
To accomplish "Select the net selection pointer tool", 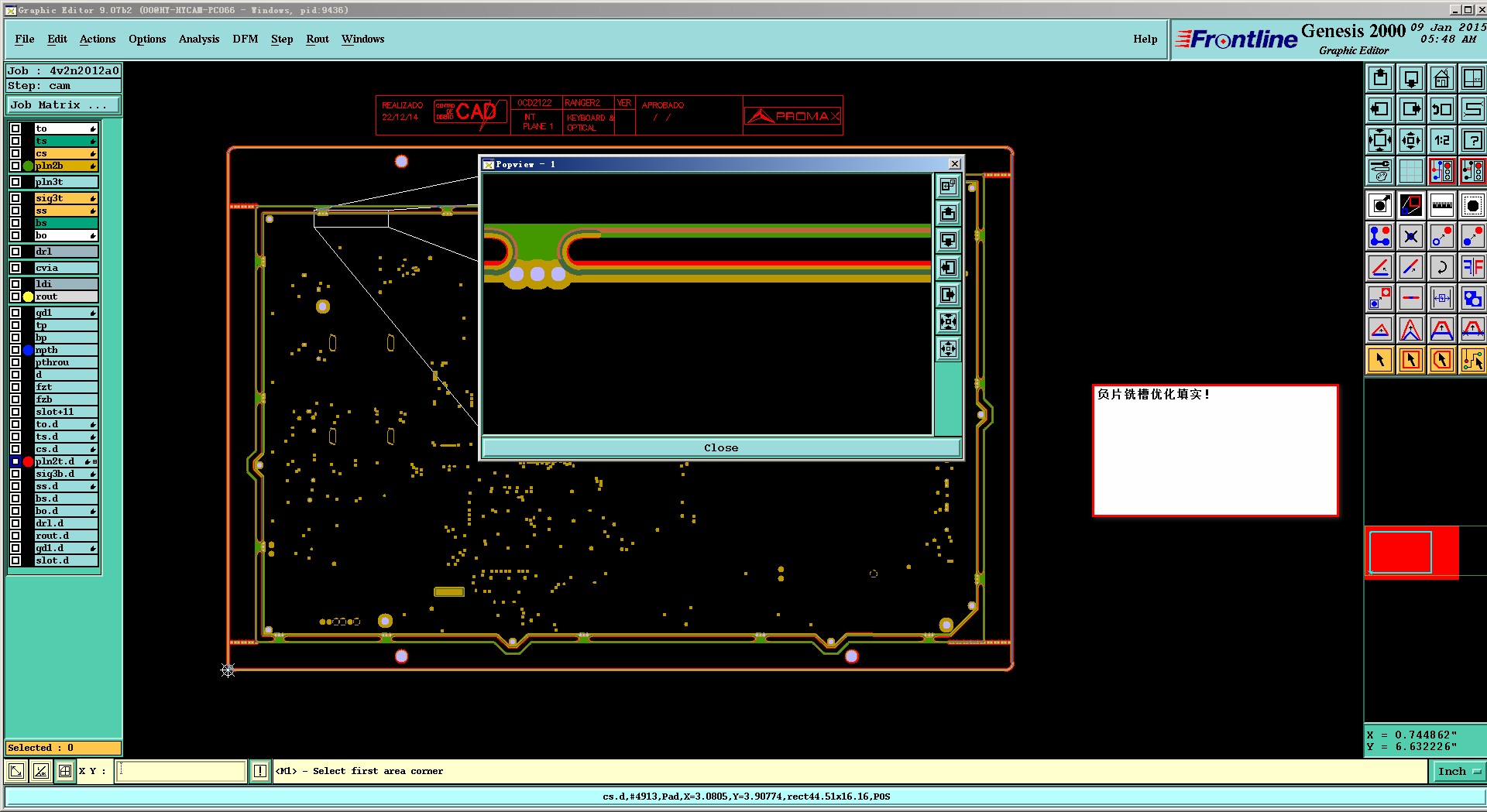I will pos(1472,360).
